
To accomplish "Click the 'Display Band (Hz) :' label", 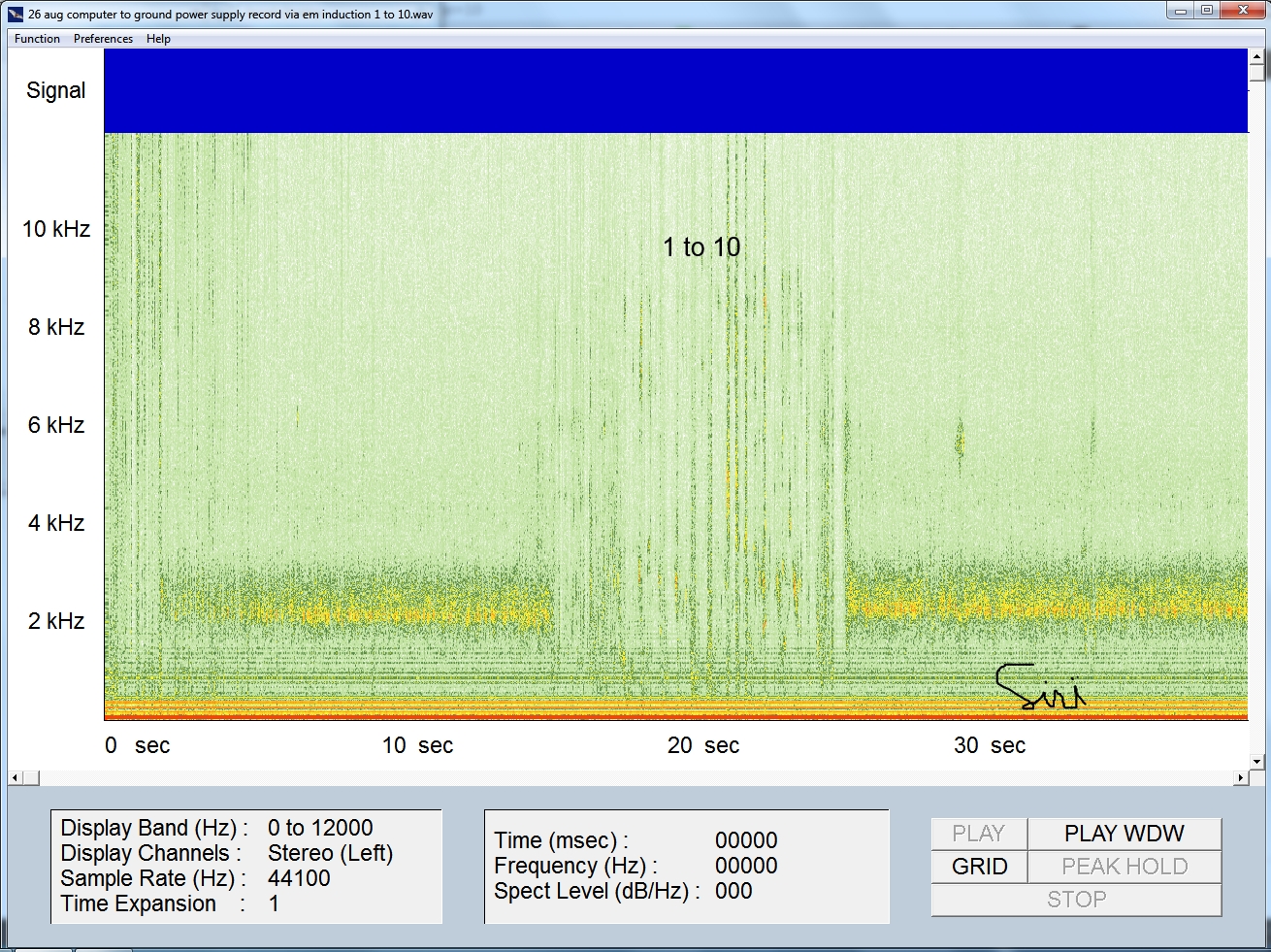I will pyautogui.click(x=154, y=828).
